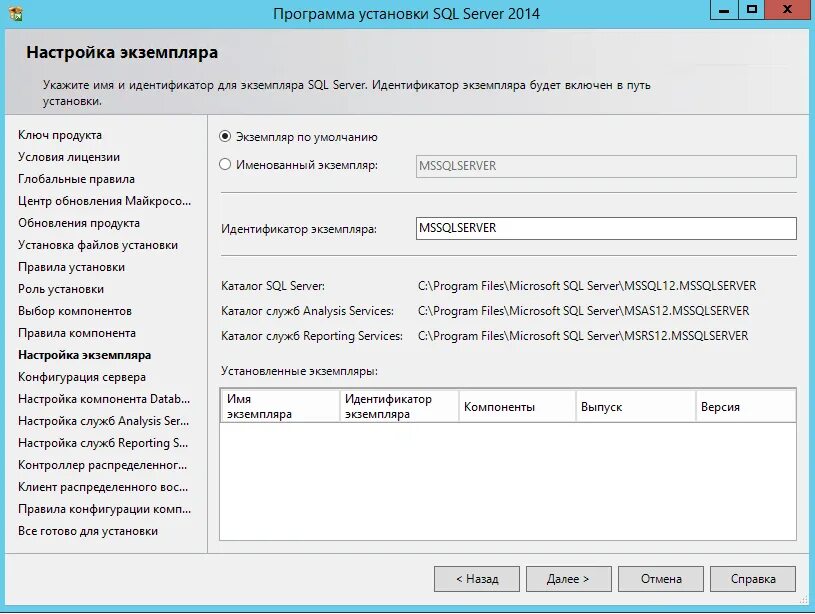Click the MSRS12.MSSQLSERVER Reporting Services path
The width and height of the screenshot is (815, 614).
click(x=583, y=336)
